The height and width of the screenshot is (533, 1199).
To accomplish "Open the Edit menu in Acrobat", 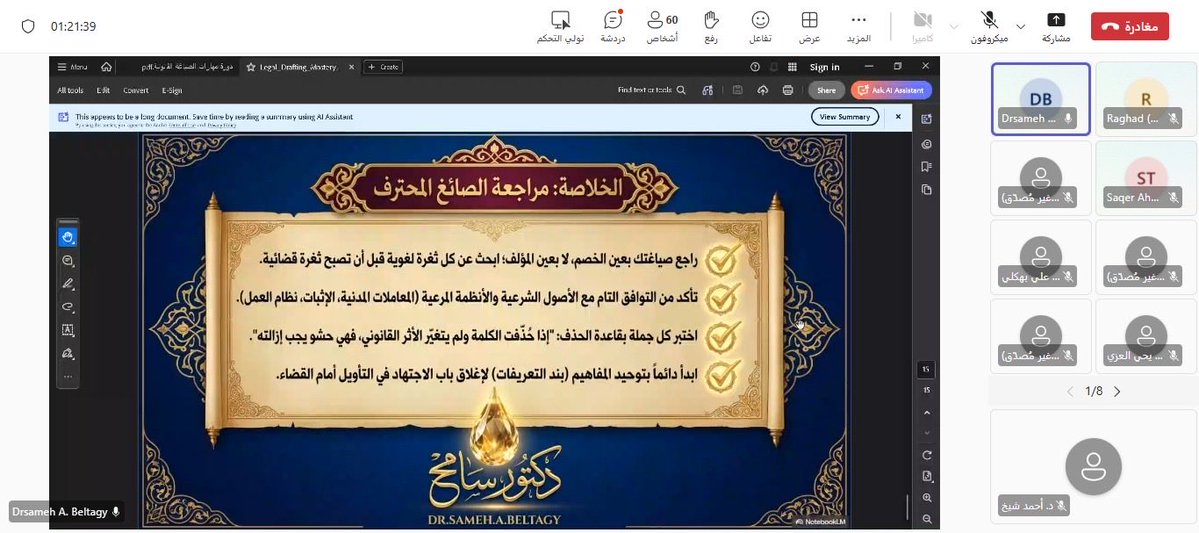I will pos(103,90).
